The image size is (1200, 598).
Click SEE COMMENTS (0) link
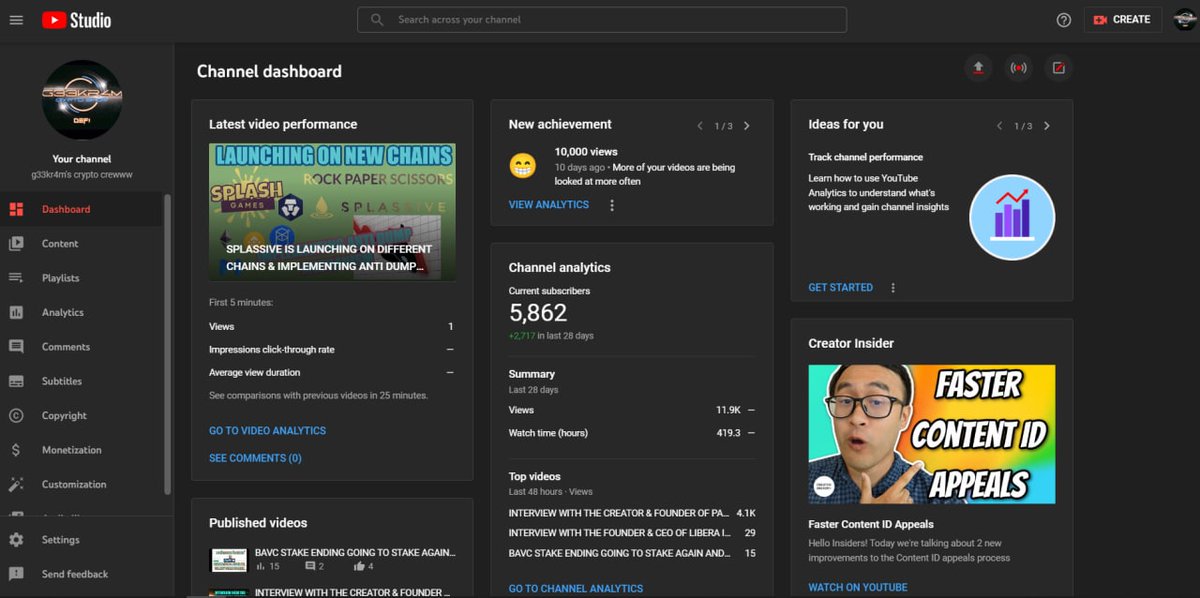coord(255,458)
